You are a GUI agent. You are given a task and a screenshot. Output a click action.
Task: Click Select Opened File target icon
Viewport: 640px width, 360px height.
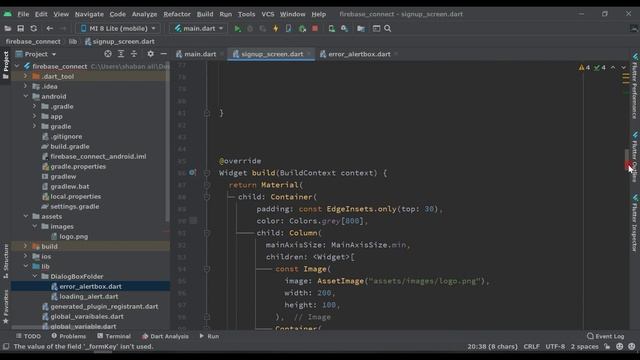[108, 54]
